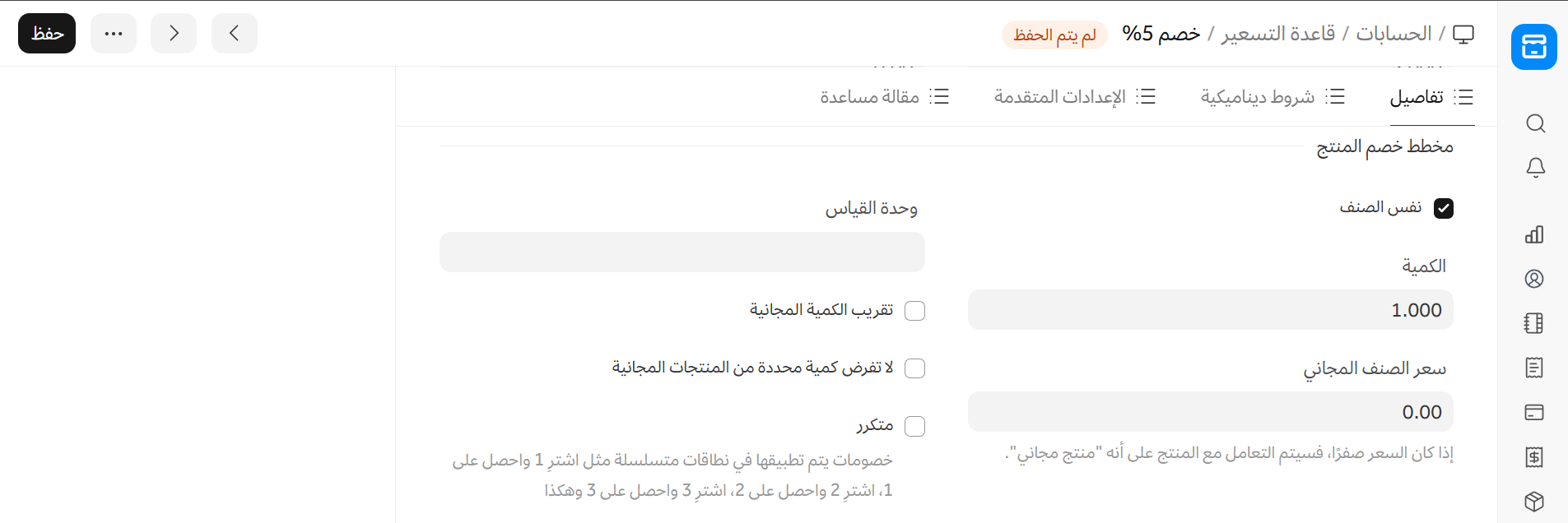This screenshot has height=523, width=1568.
Task: Check the متكرر checkbox
Action: coord(914,426)
